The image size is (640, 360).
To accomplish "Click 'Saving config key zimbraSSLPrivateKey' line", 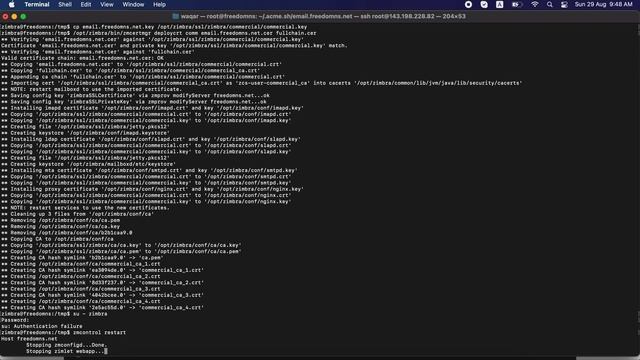I will 133,102.
